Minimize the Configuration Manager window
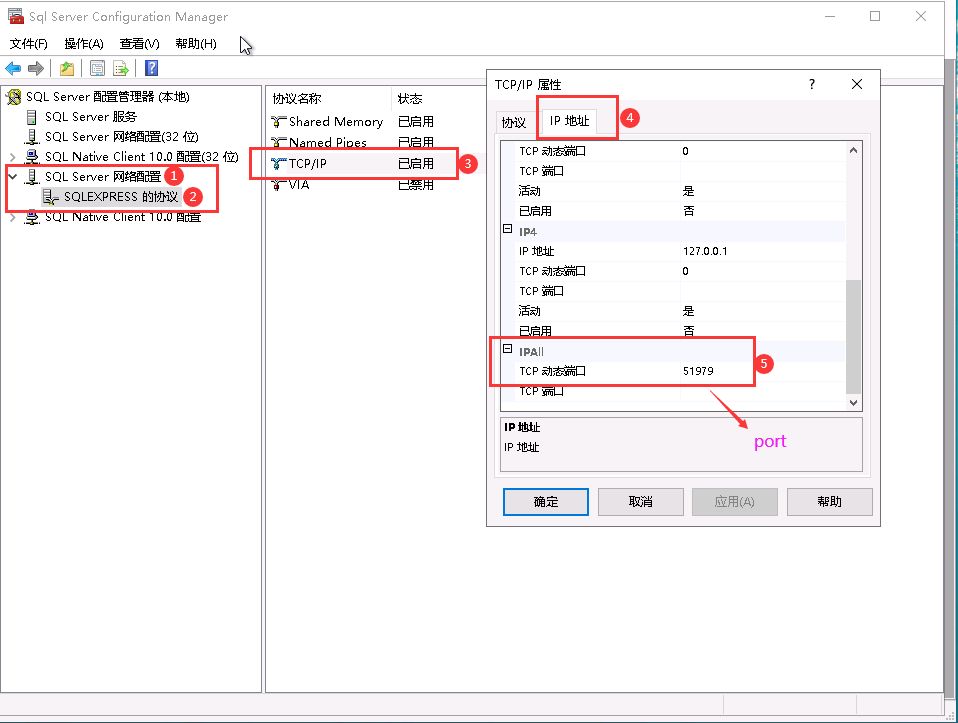 click(830, 16)
